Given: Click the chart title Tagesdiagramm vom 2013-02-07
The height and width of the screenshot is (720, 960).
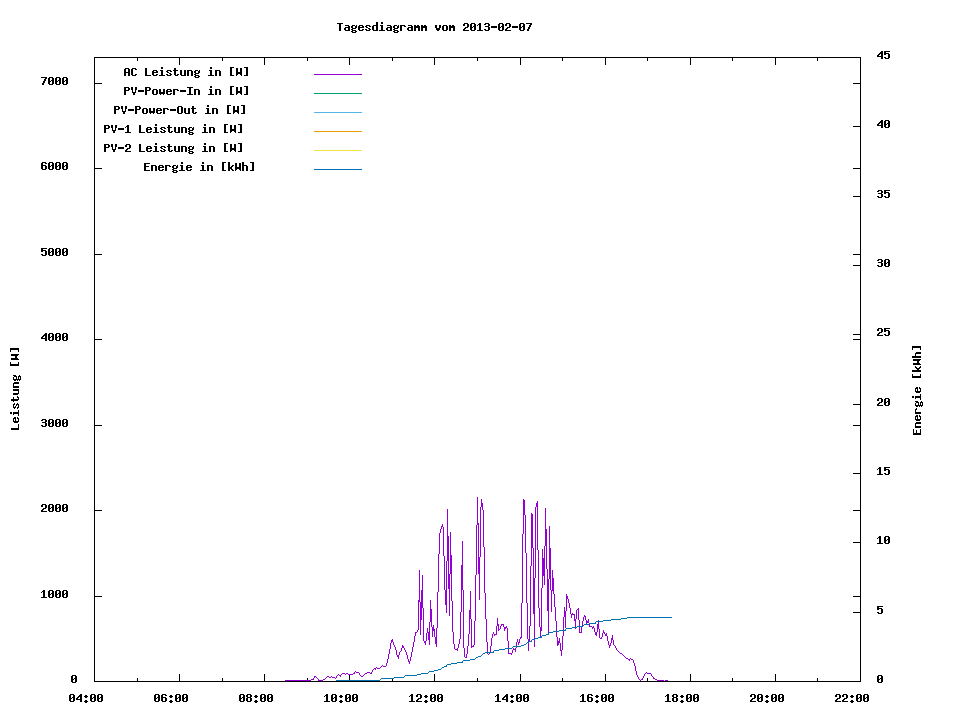Looking at the screenshot, I should click(434, 27).
